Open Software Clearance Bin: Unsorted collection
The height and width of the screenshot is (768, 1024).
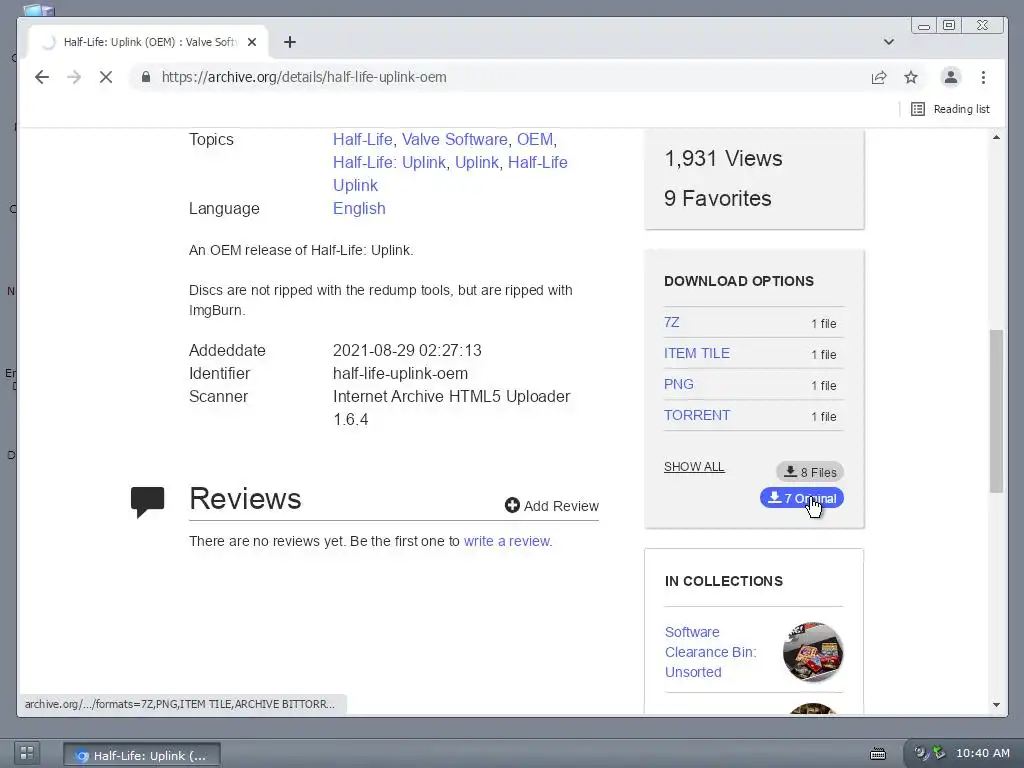point(711,652)
